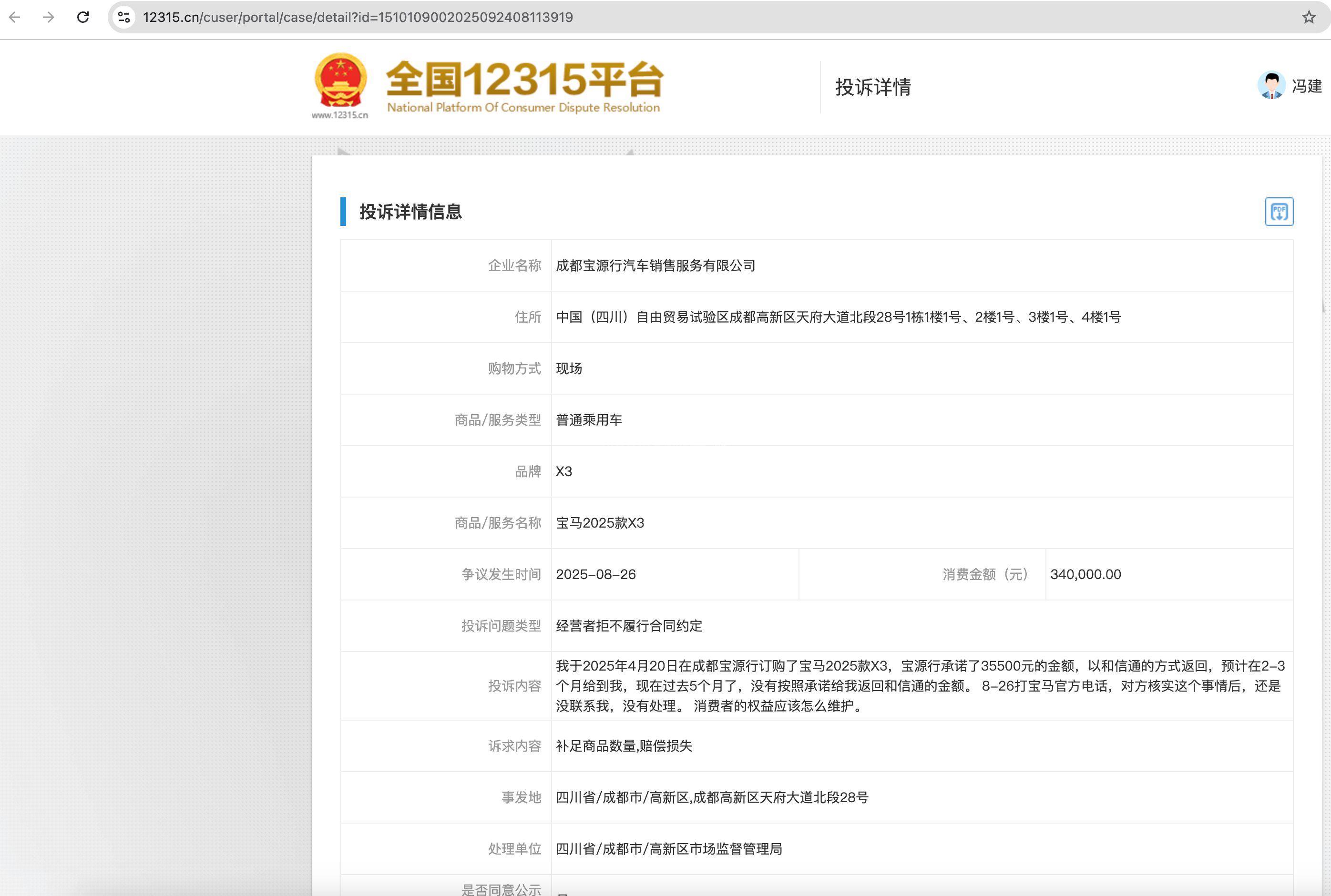Download complaint details as PDF
Screen dimensions: 1331x896
(1279, 212)
